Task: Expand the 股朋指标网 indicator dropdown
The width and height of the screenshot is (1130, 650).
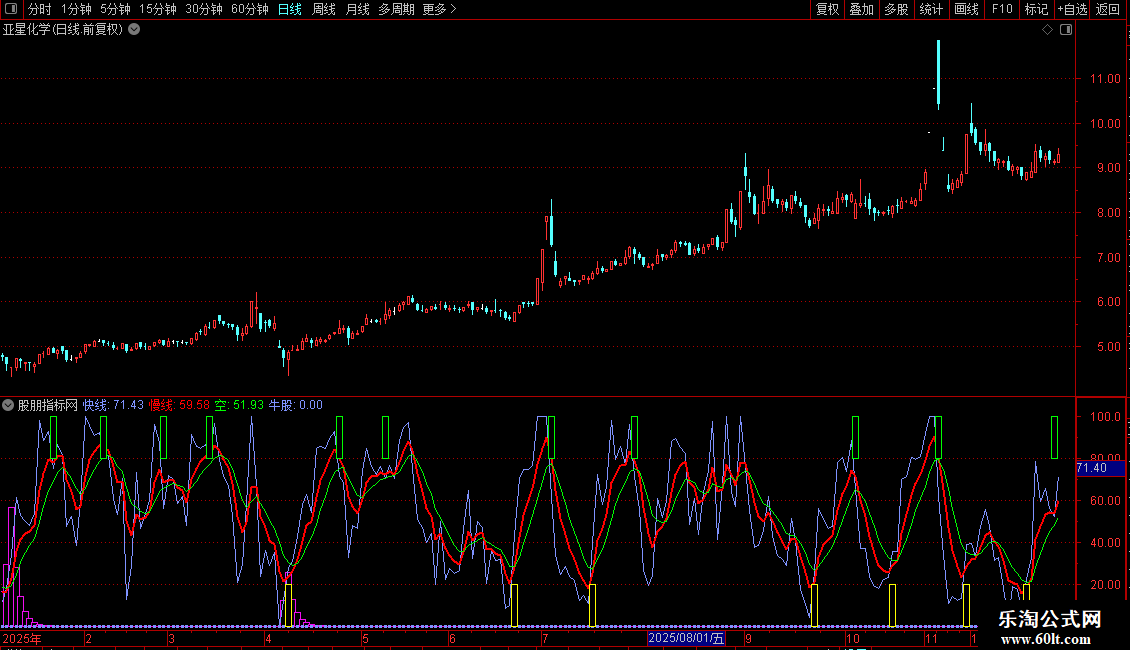Action: point(8,405)
